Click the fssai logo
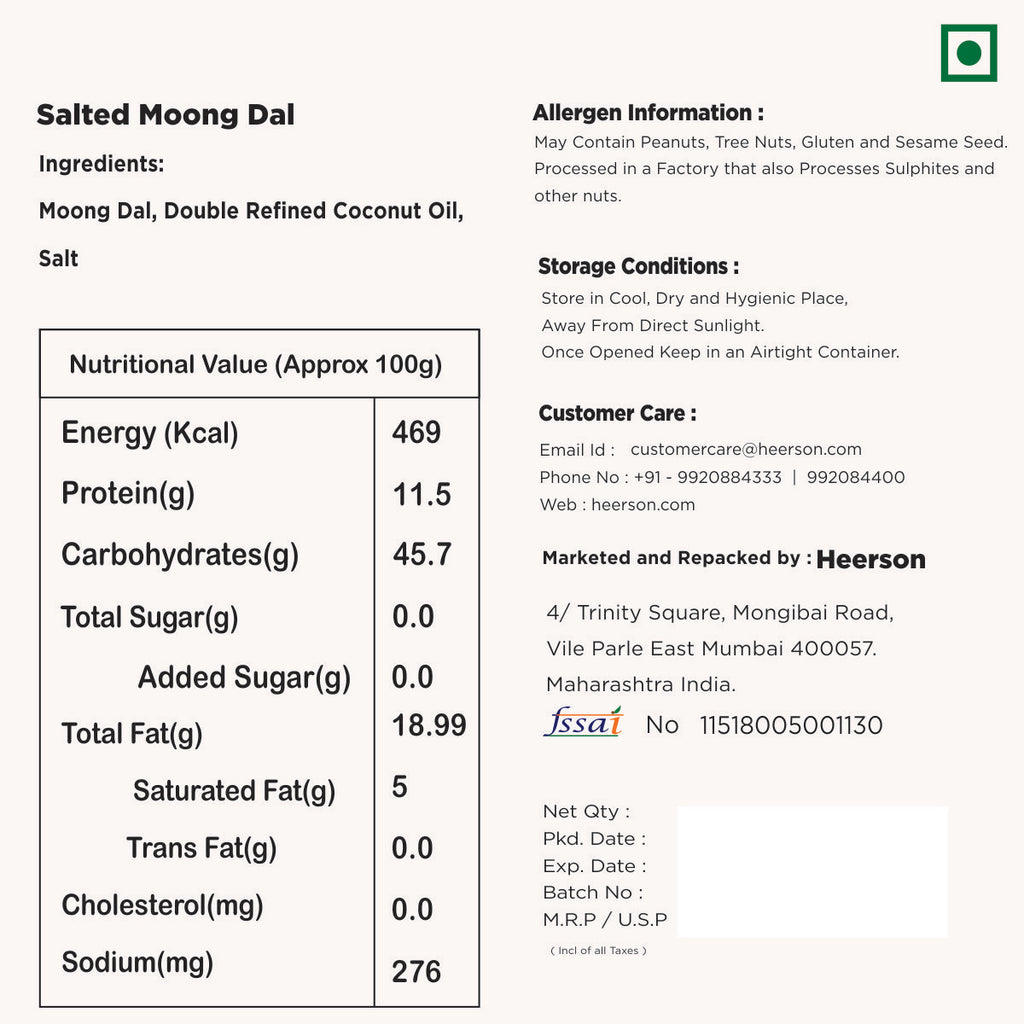This screenshot has height=1024, width=1024. coord(583,722)
